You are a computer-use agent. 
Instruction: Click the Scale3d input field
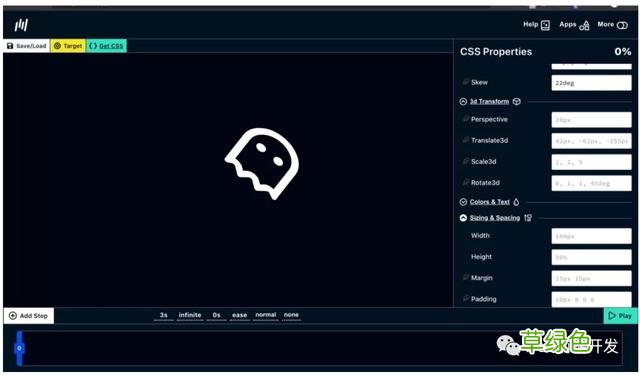(x=591, y=162)
